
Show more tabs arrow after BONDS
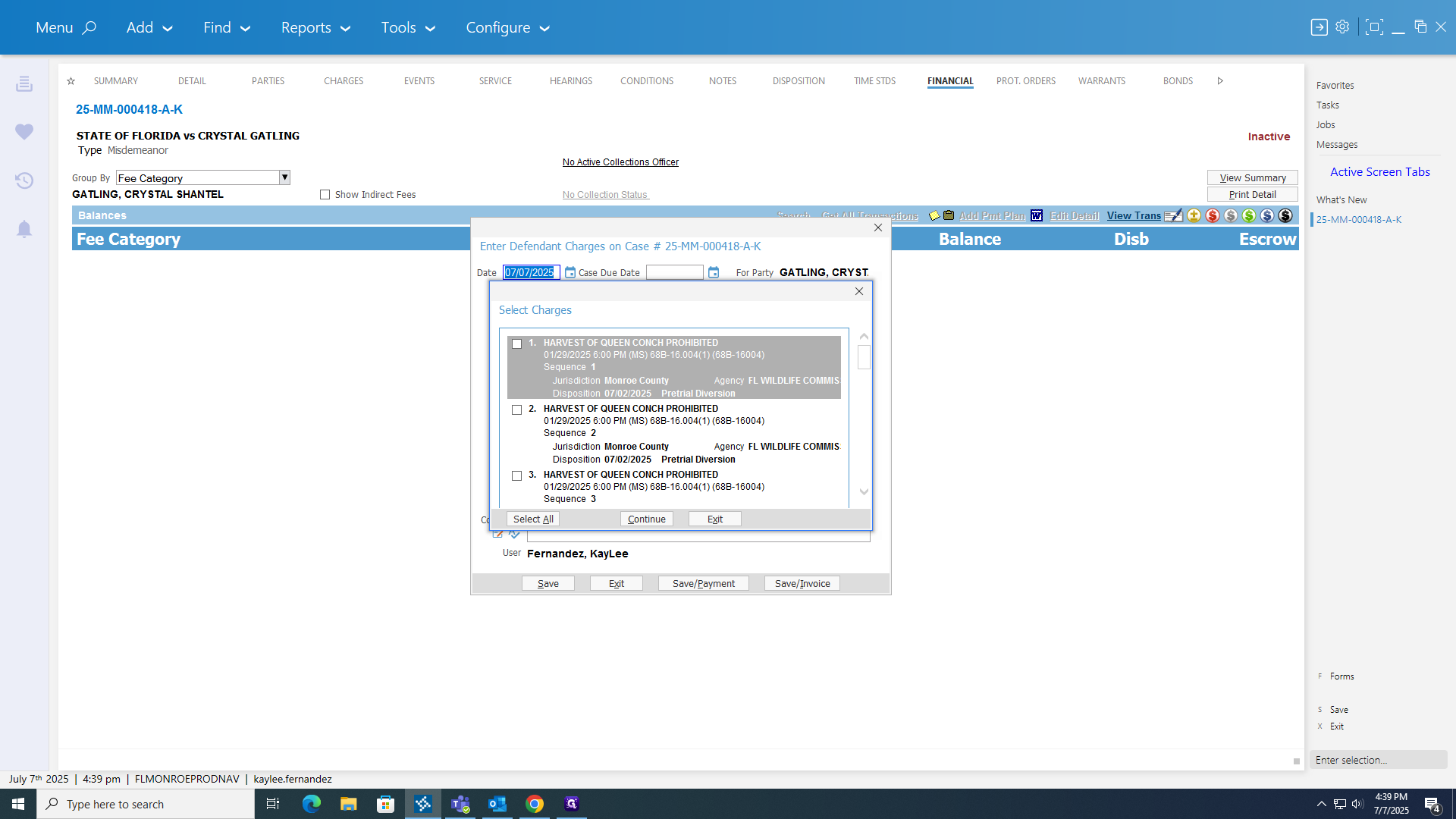(1220, 81)
